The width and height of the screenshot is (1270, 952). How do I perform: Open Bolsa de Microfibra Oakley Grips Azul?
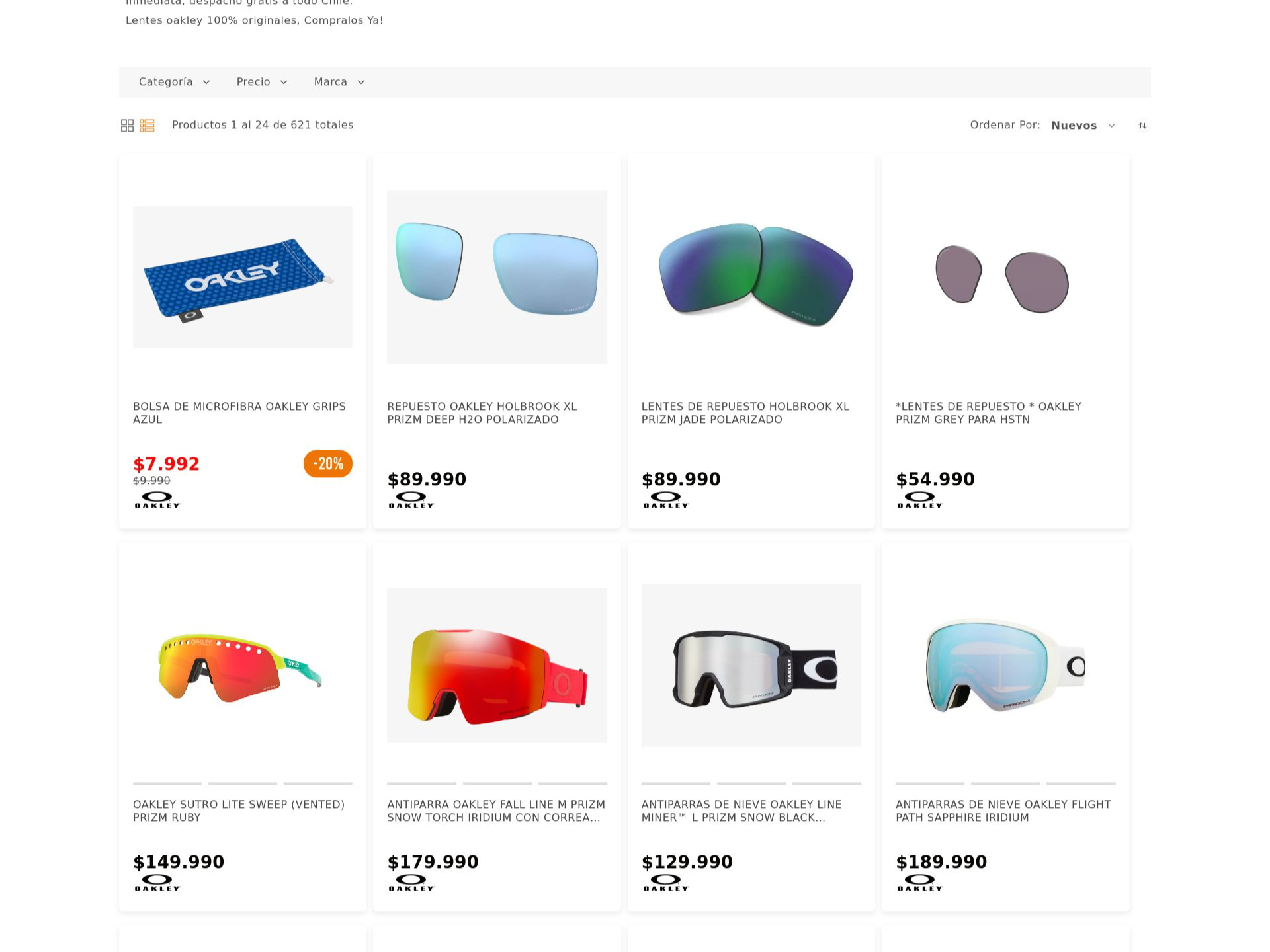pos(239,413)
